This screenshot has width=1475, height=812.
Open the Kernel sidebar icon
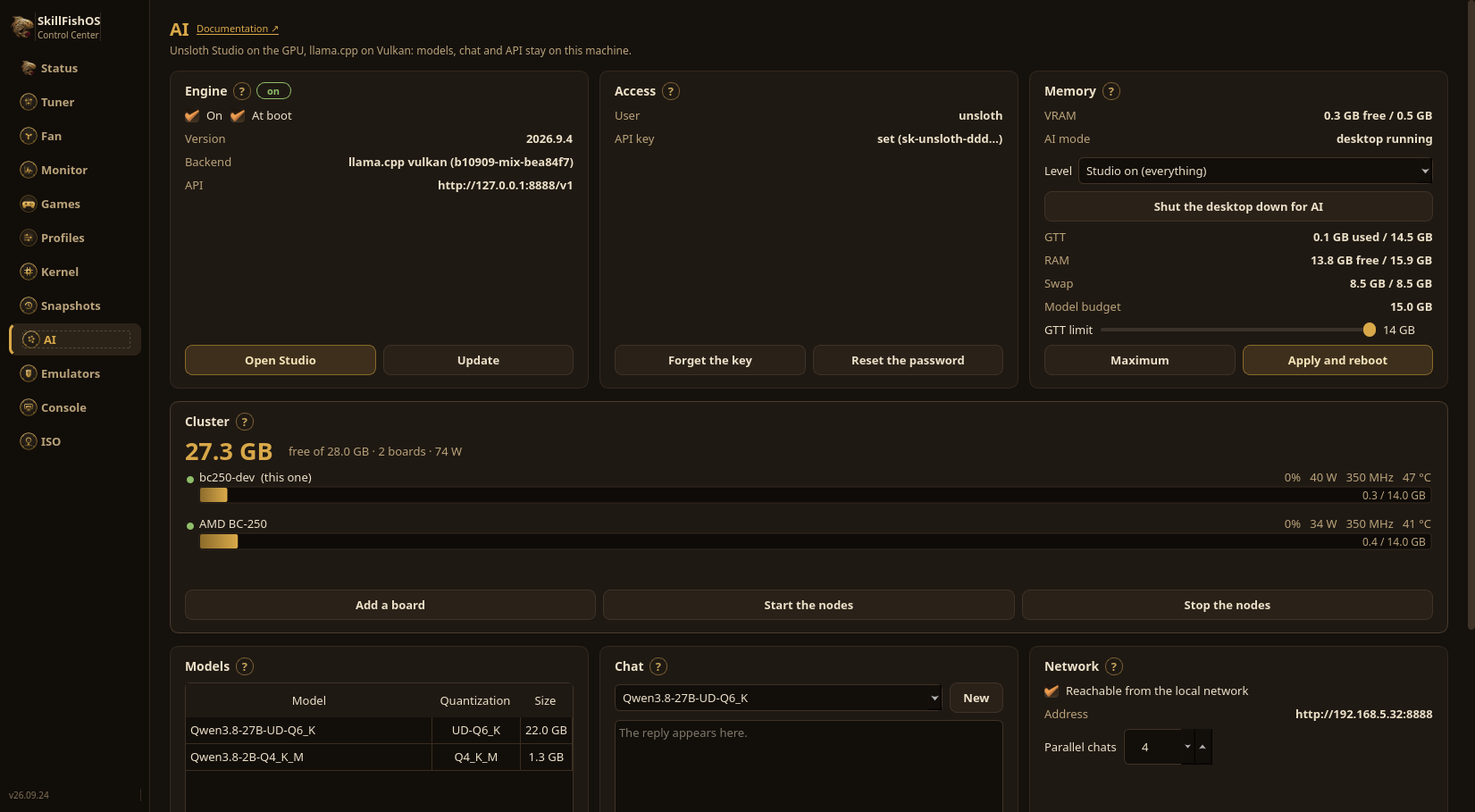pyautogui.click(x=29, y=272)
